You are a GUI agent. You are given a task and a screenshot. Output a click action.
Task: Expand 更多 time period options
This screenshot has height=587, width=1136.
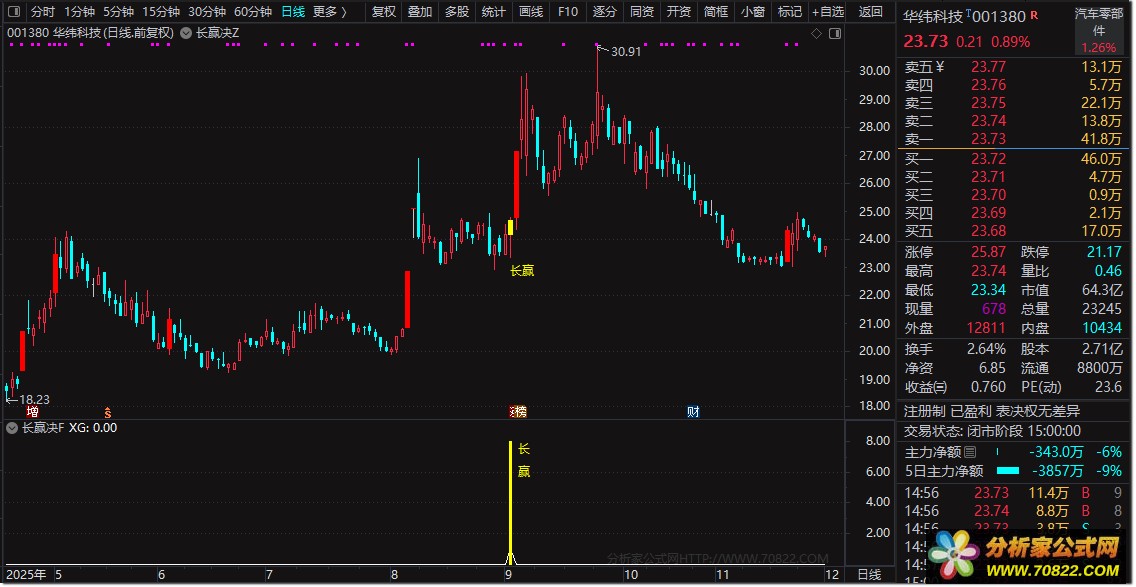click(330, 12)
